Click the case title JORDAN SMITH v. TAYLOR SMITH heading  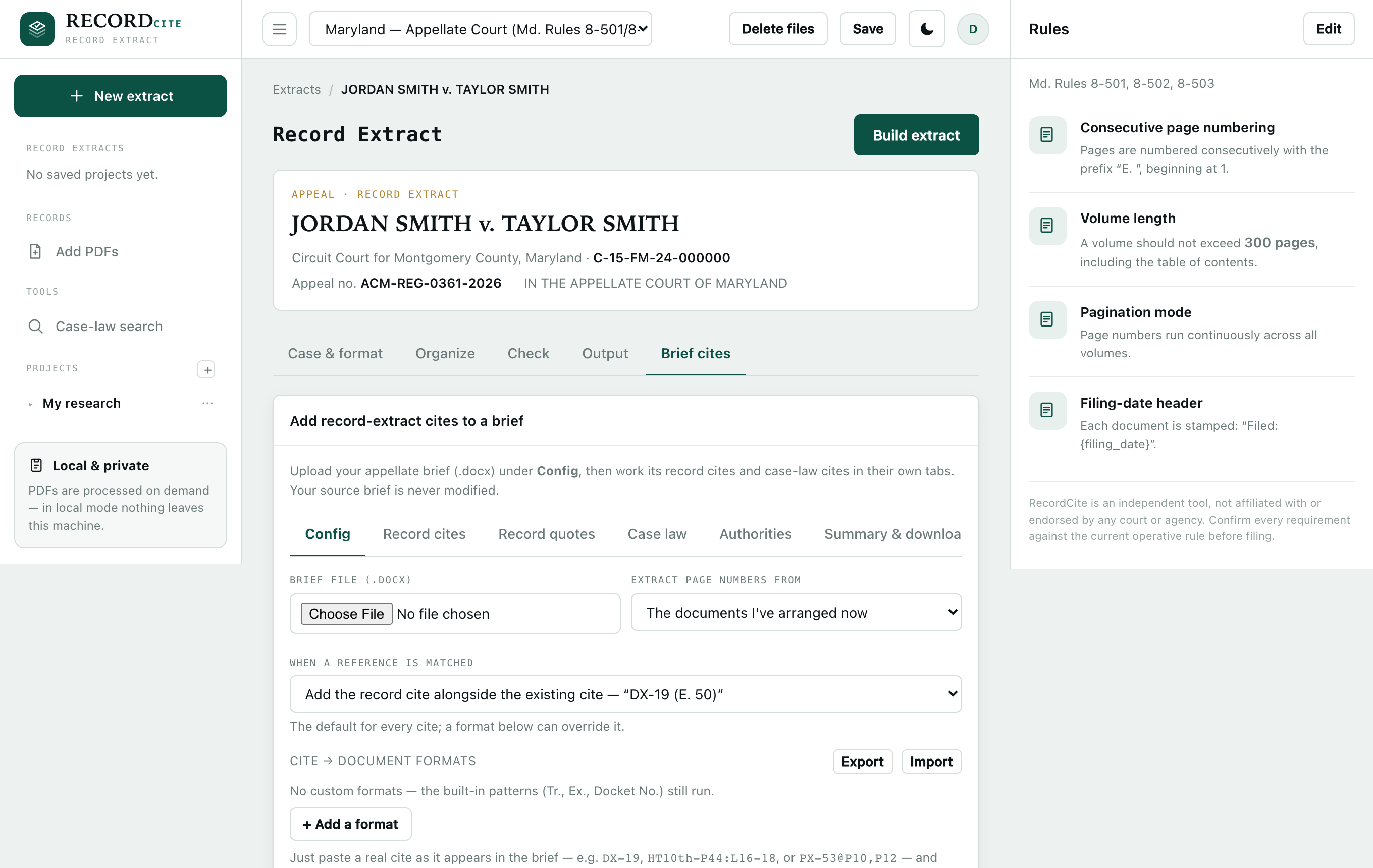(x=485, y=224)
